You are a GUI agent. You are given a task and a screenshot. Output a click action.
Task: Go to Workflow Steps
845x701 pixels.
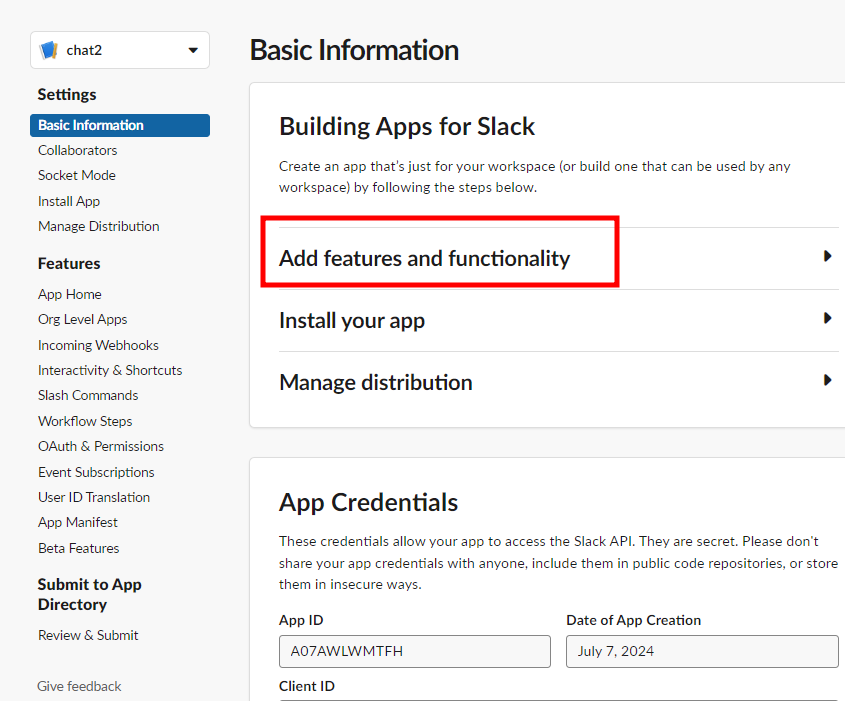pyautogui.click(x=85, y=421)
